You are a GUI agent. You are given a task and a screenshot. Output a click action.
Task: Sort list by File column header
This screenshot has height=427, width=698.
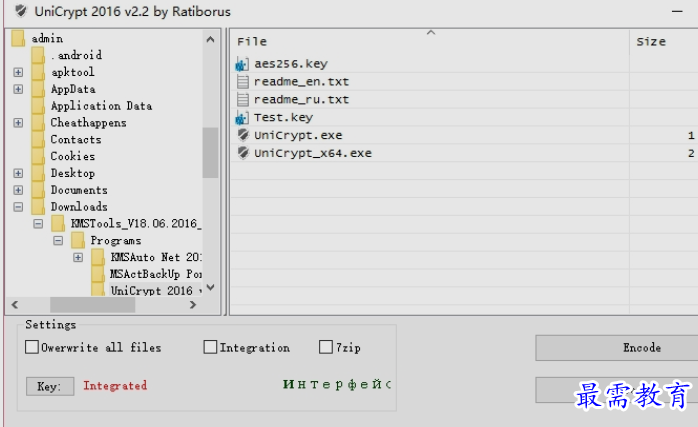[x=430, y=41]
